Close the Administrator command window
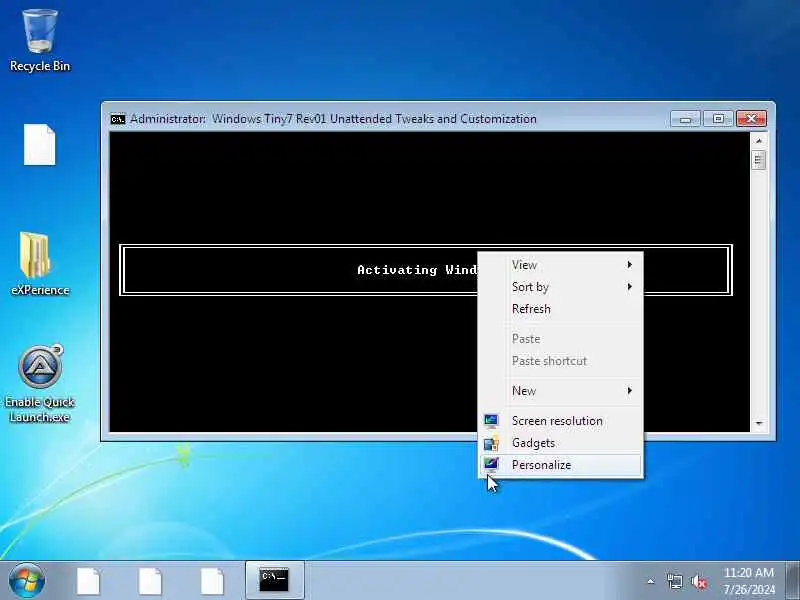This screenshot has height=600, width=800. click(751, 119)
